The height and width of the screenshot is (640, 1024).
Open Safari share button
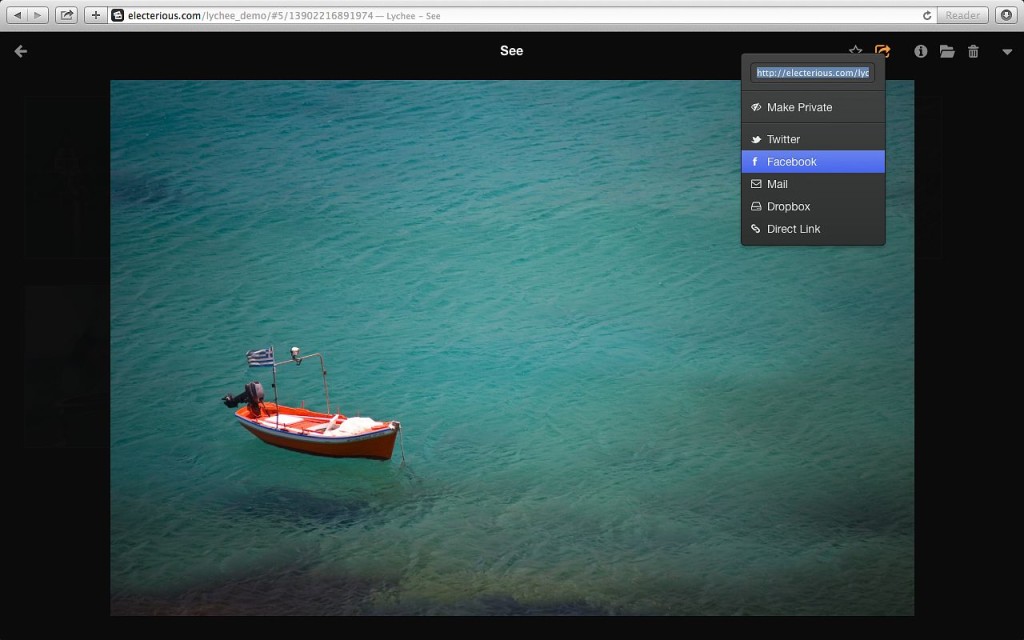click(67, 15)
